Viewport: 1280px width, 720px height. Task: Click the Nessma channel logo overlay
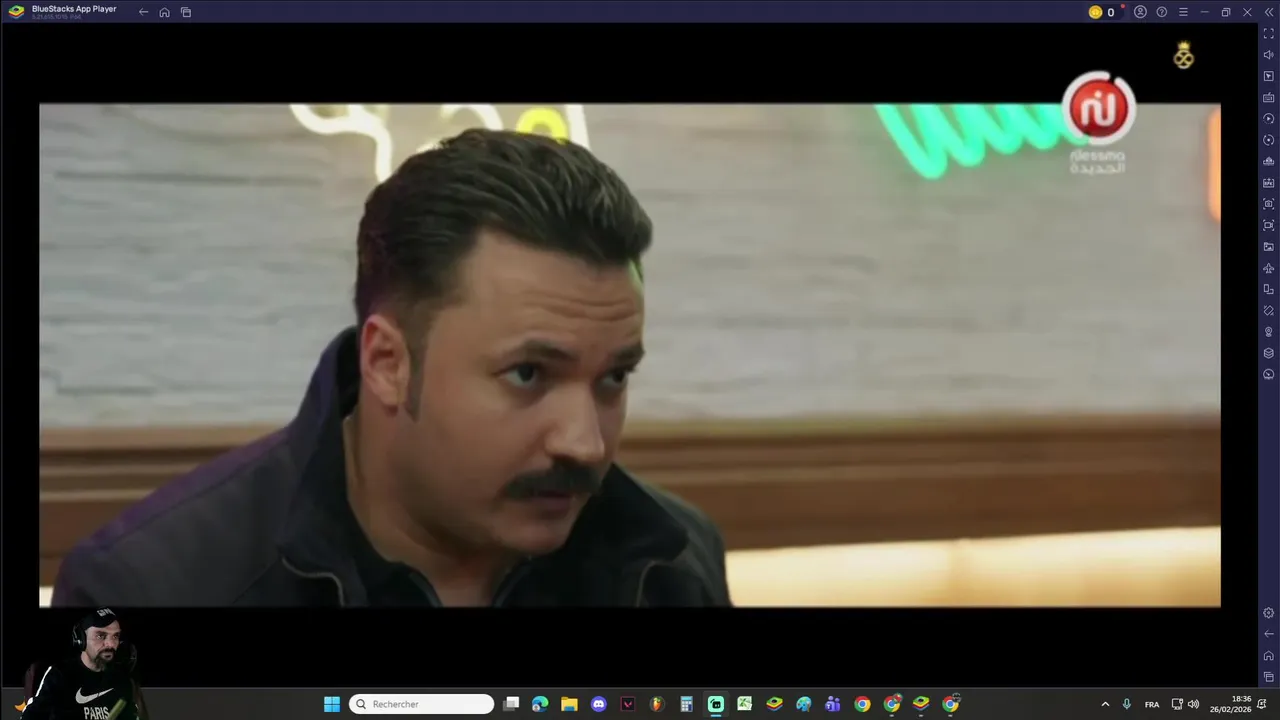(x=1098, y=122)
